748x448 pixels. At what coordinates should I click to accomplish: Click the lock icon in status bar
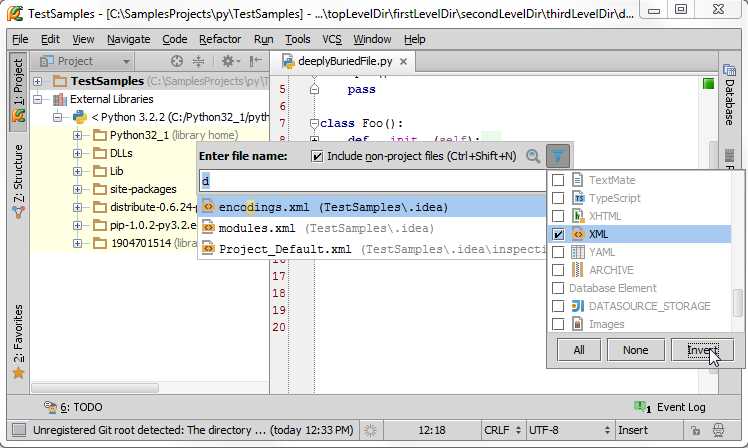pos(696,430)
